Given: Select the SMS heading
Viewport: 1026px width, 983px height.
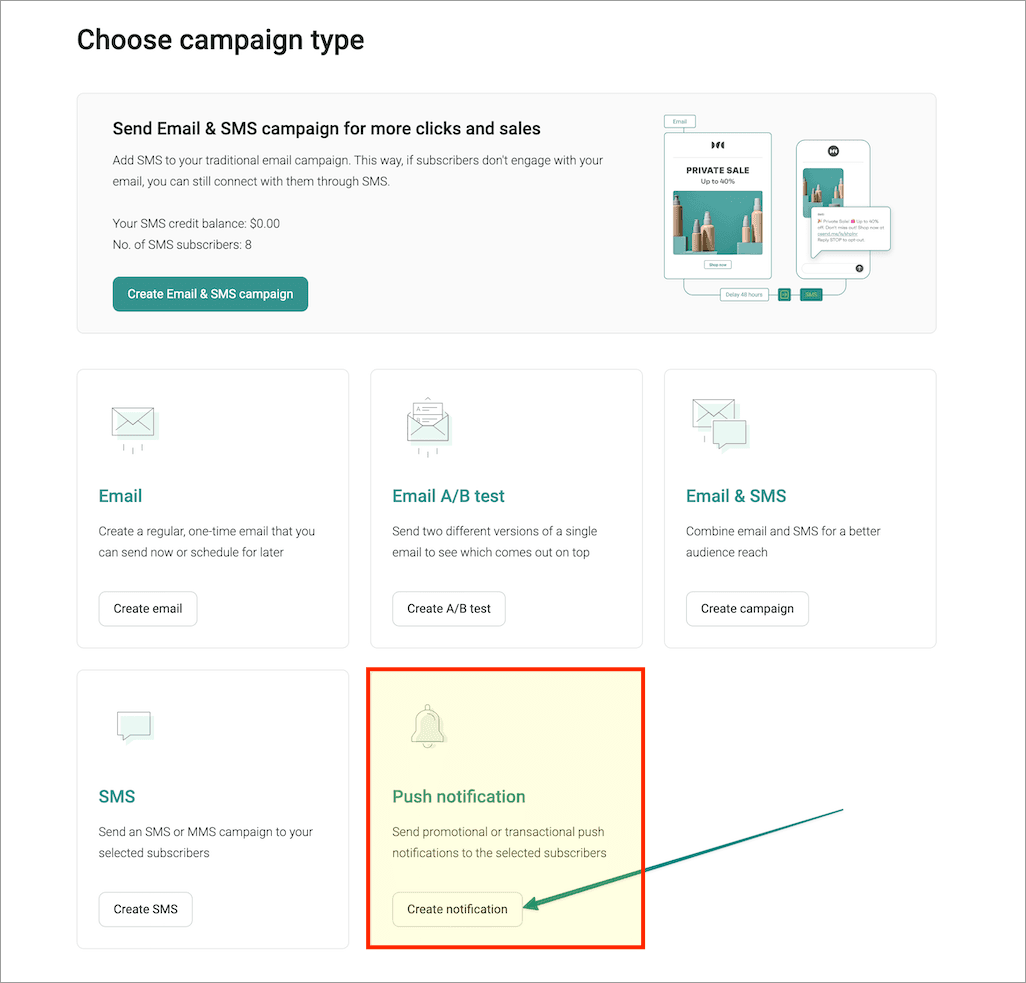Looking at the screenshot, I should 117,796.
